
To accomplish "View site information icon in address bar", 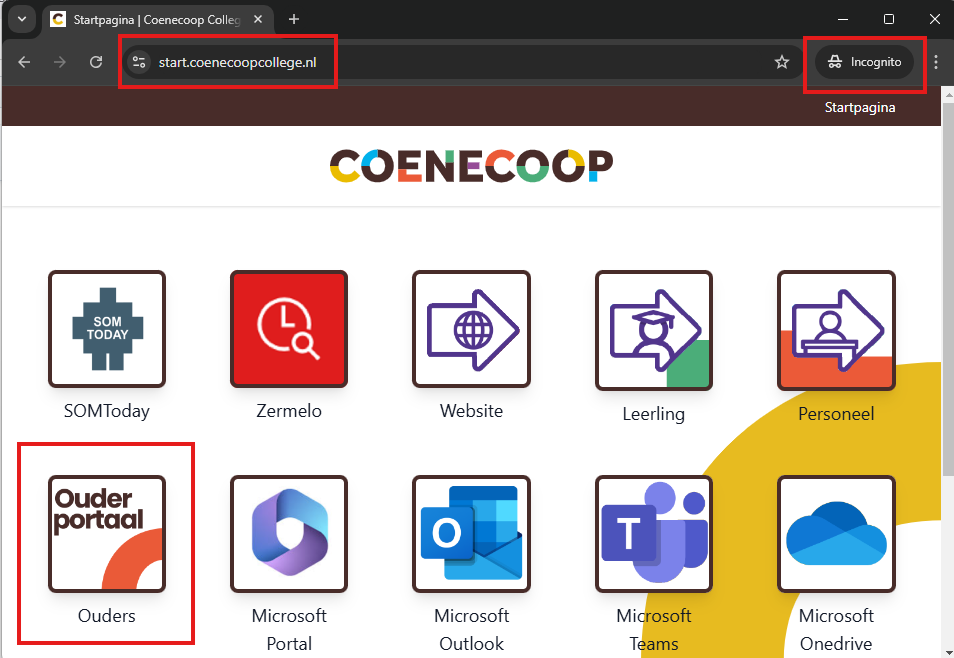I will [139, 62].
